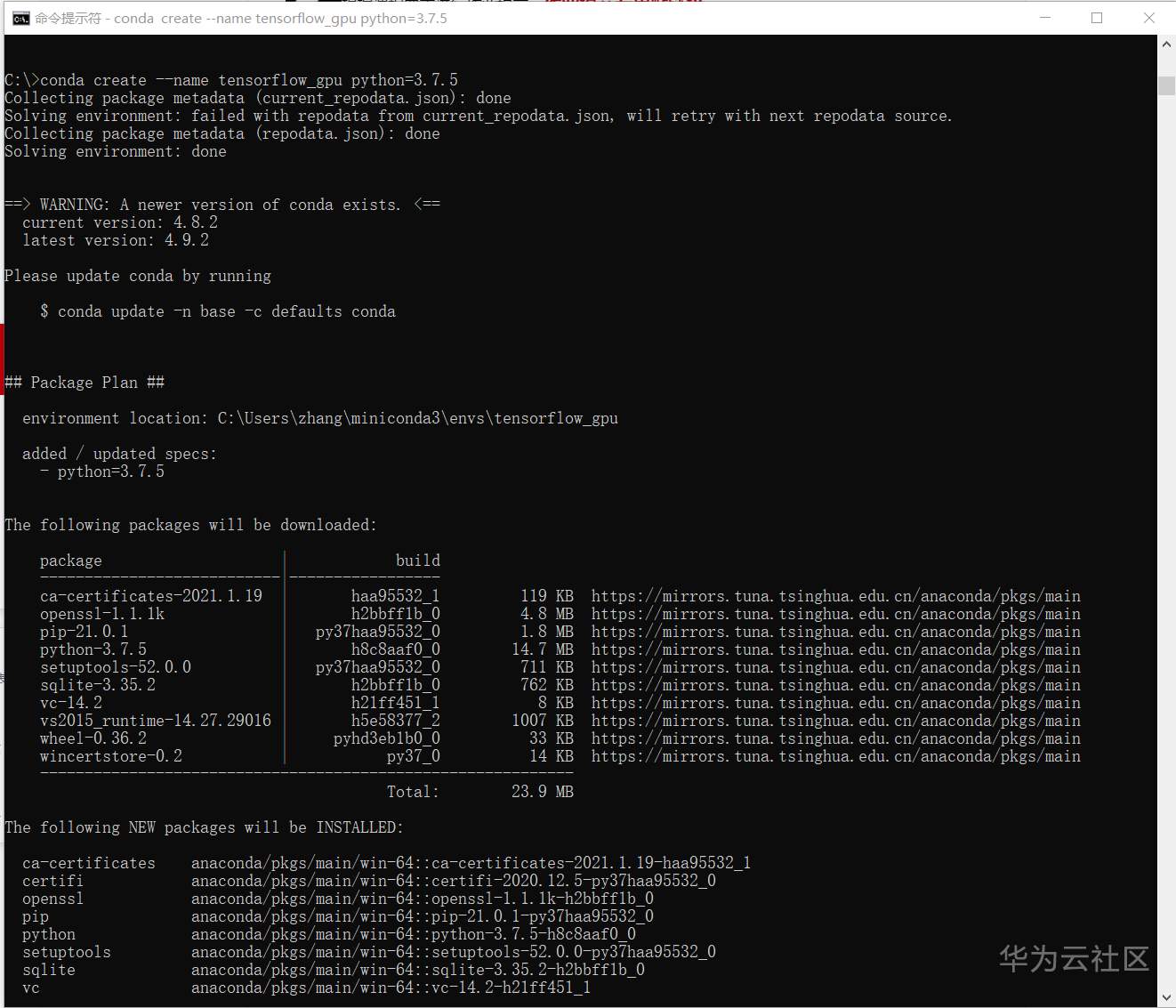Click 'python-3.7.5' in the download table
The image size is (1176, 1008).
[x=93, y=649]
